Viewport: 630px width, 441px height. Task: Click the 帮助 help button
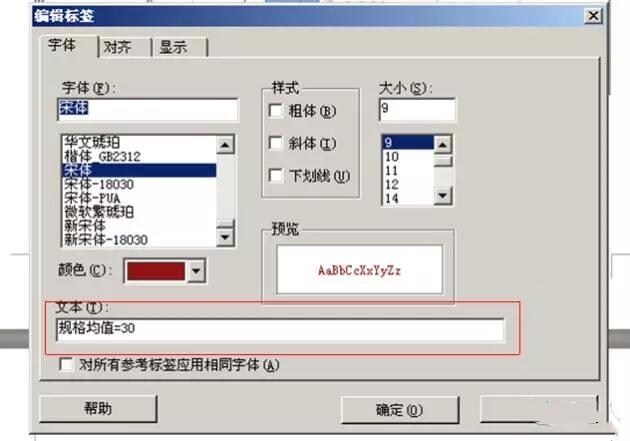(98, 408)
